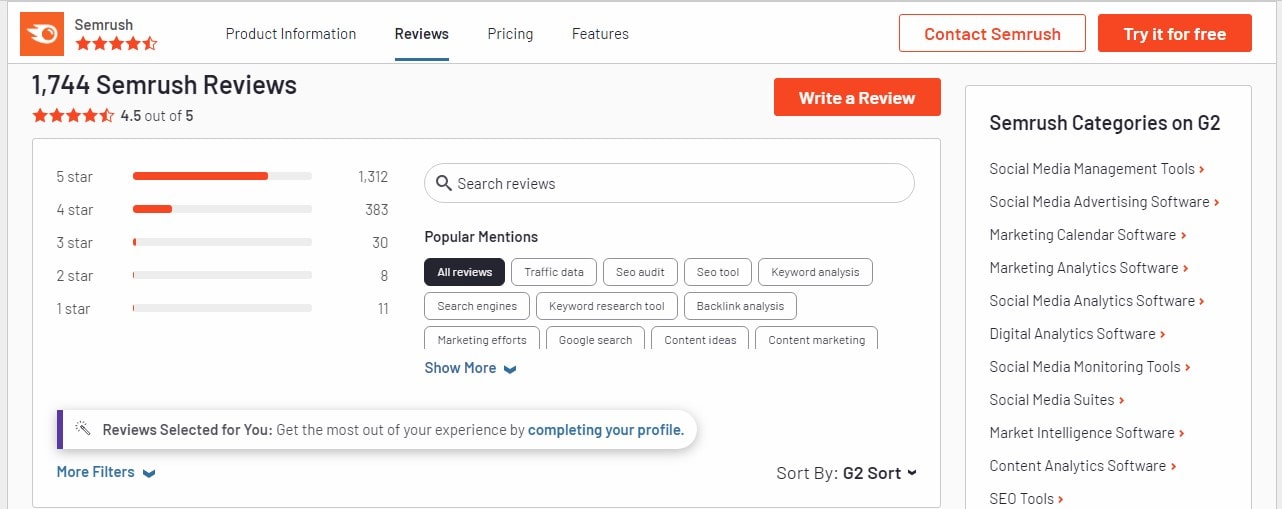This screenshot has width=1282, height=509.
Task: Open Marketing Calendar Software category
Action: coord(1087,235)
